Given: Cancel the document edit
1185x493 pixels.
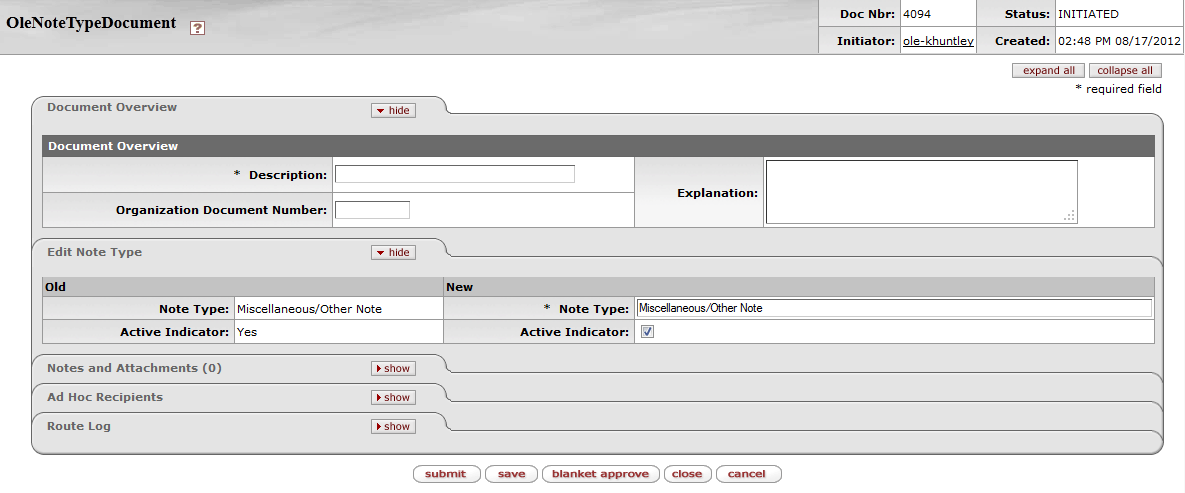Looking at the screenshot, I should (x=747, y=474).
